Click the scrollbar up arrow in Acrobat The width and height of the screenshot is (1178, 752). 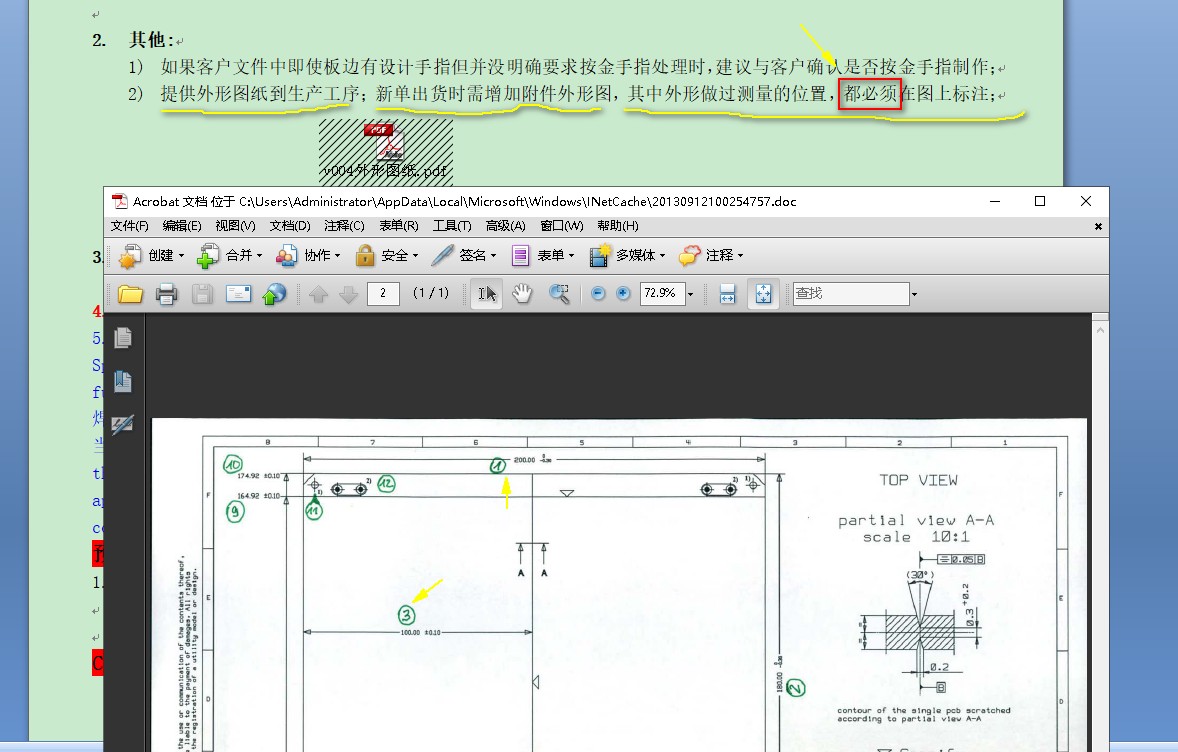point(1100,330)
